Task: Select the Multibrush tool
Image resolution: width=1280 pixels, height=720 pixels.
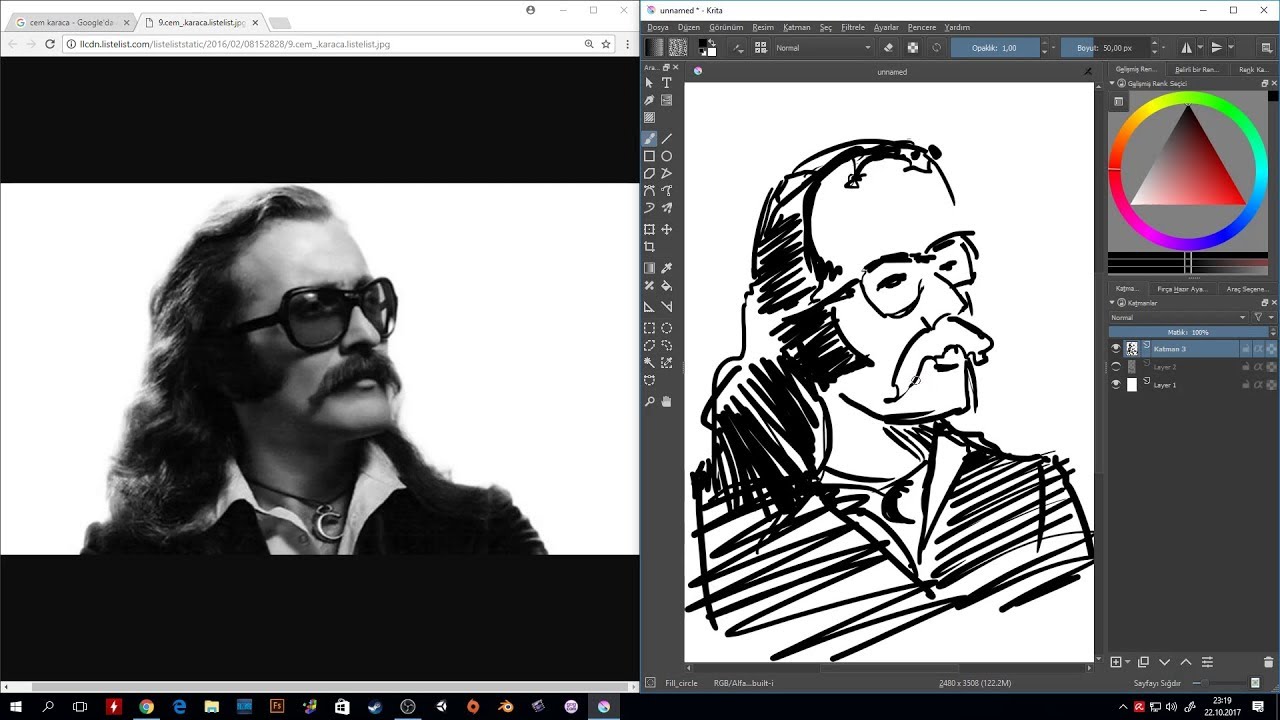Action: click(x=667, y=207)
